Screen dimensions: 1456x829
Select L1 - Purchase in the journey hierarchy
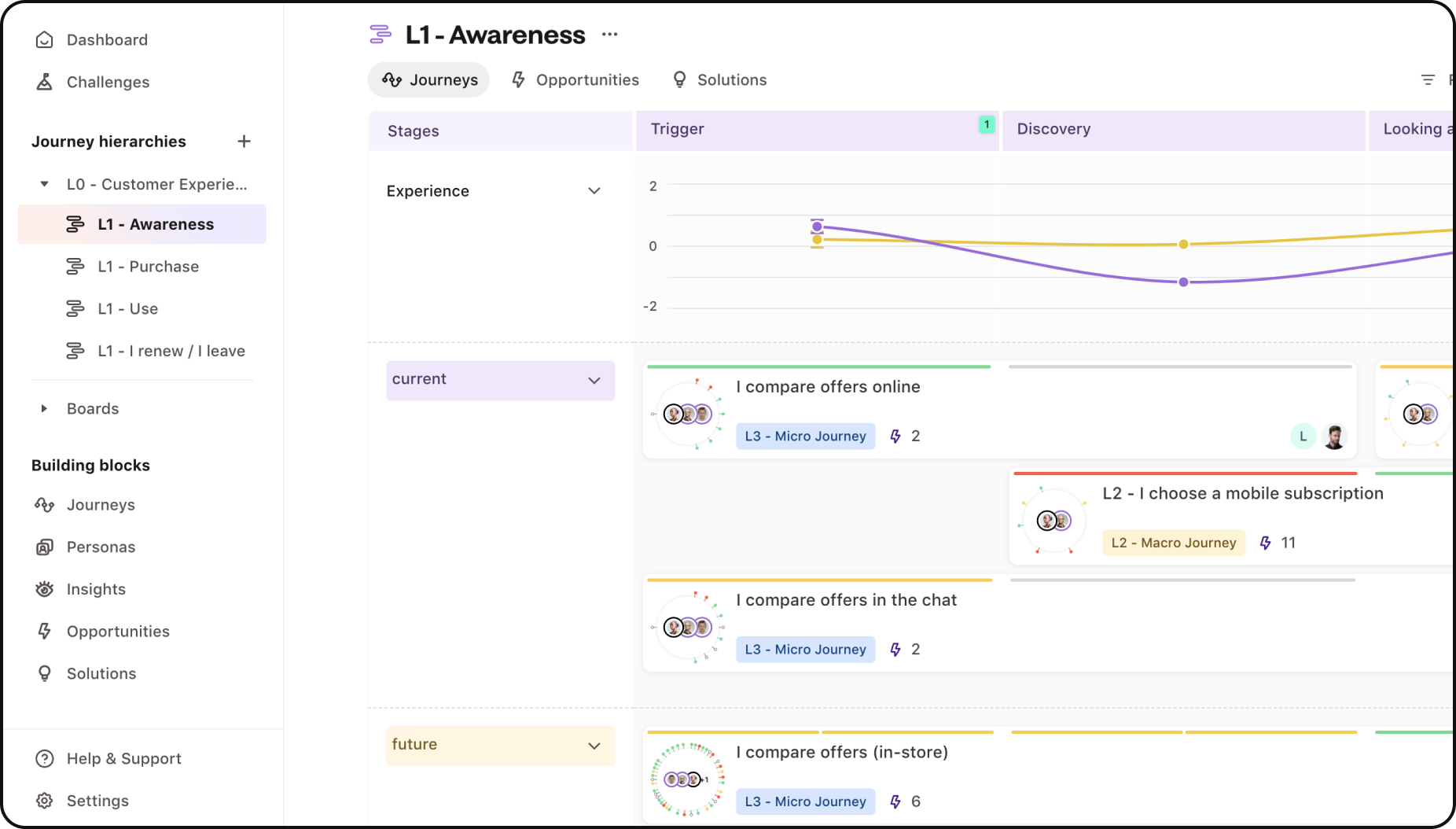pyautogui.click(x=148, y=266)
